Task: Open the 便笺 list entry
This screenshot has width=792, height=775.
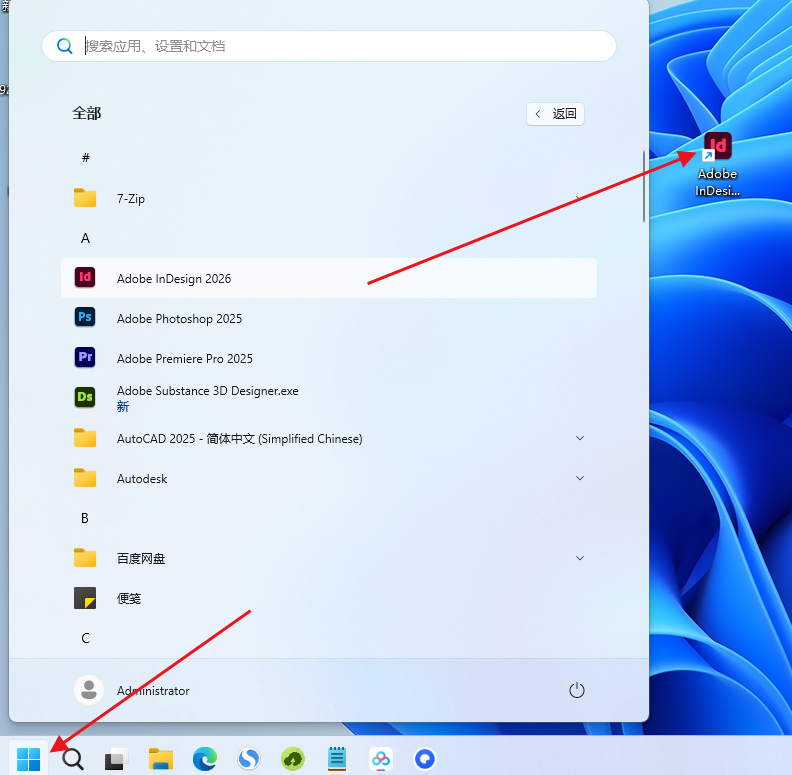Action: tap(329, 598)
